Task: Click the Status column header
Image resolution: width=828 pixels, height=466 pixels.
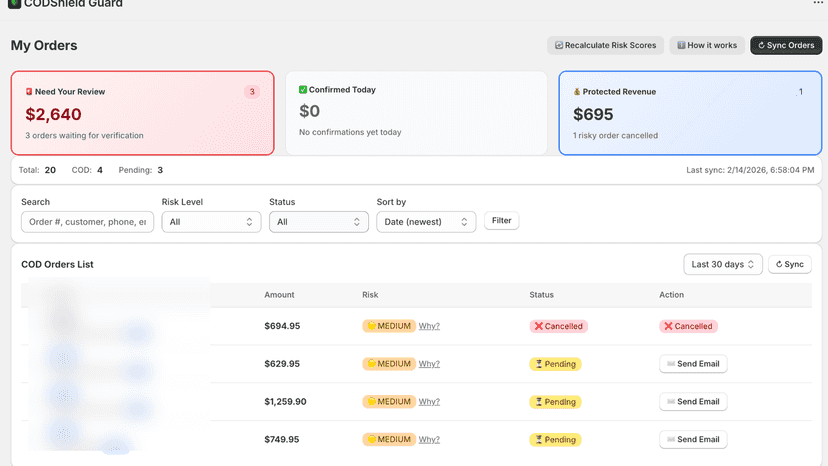Action: point(542,295)
